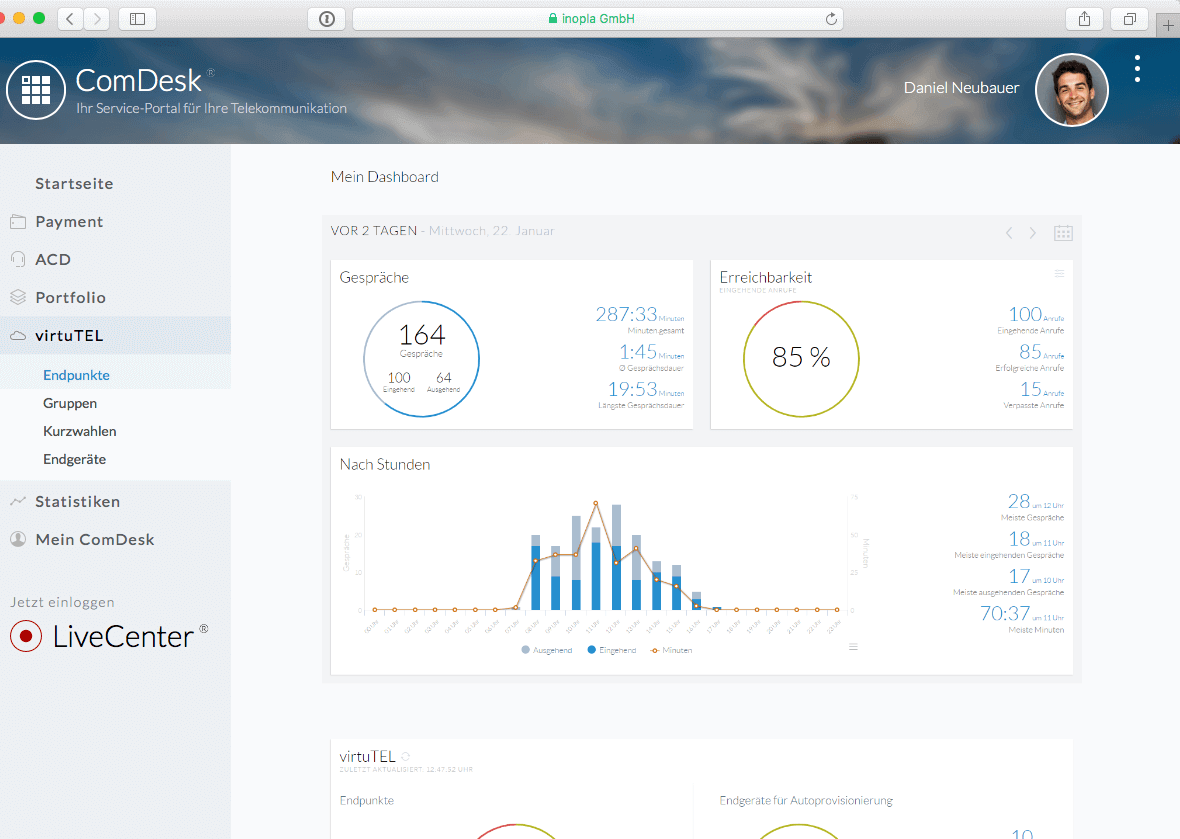Click the virtuTEL cloud icon

pyautogui.click(x=18, y=336)
